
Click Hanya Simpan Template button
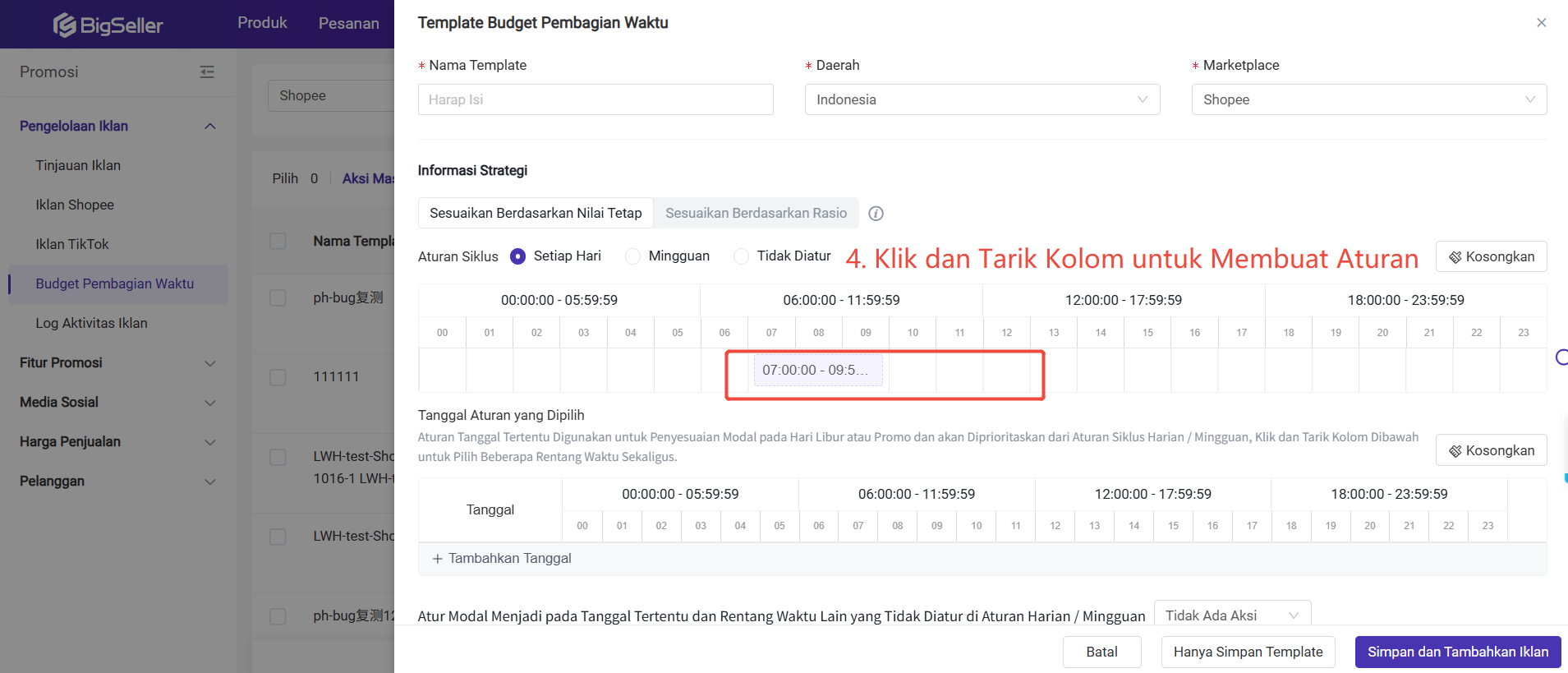tap(1248, 652)
